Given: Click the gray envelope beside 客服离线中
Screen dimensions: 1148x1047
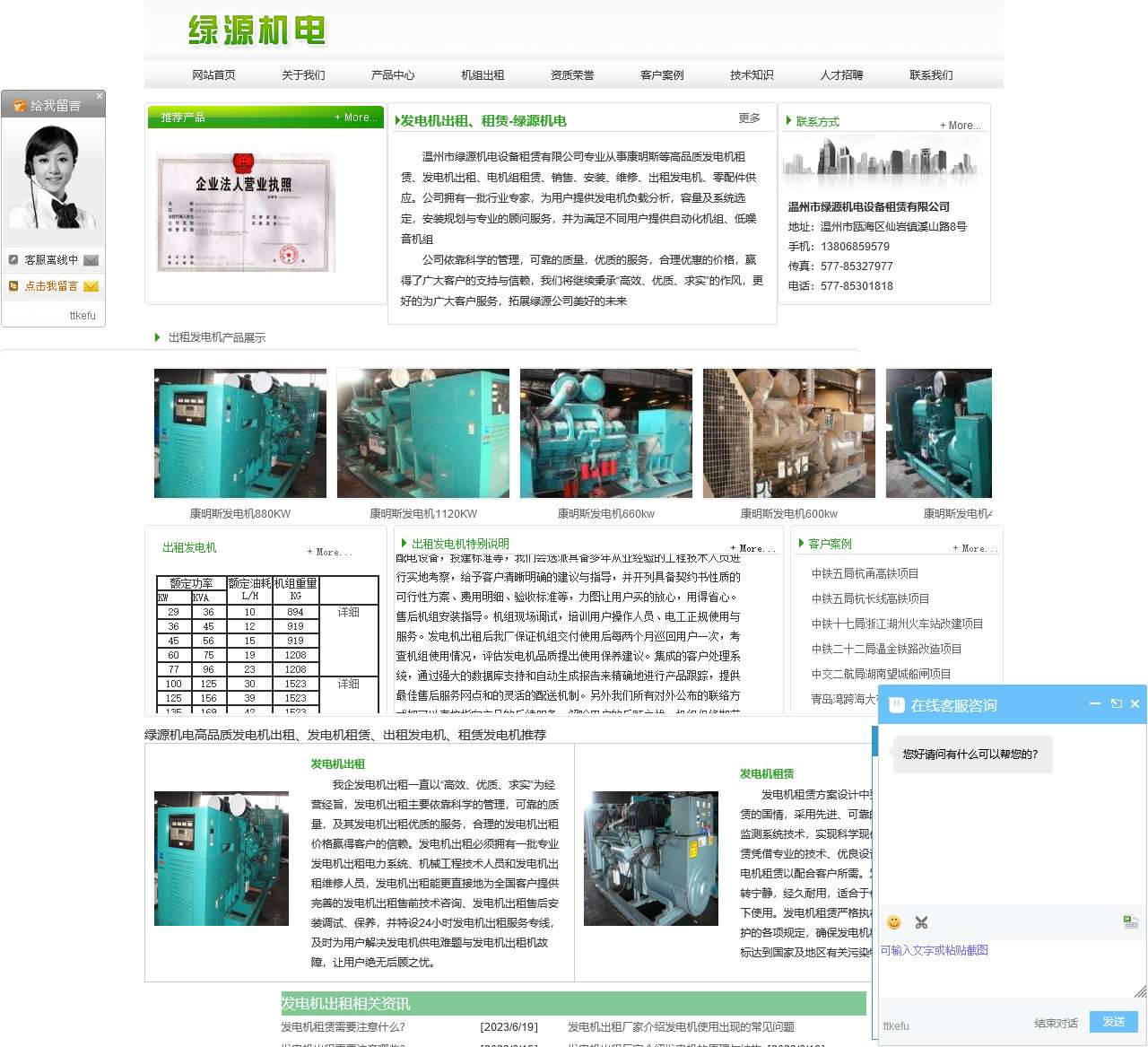Looking at the screenshot, I should 91,260.
